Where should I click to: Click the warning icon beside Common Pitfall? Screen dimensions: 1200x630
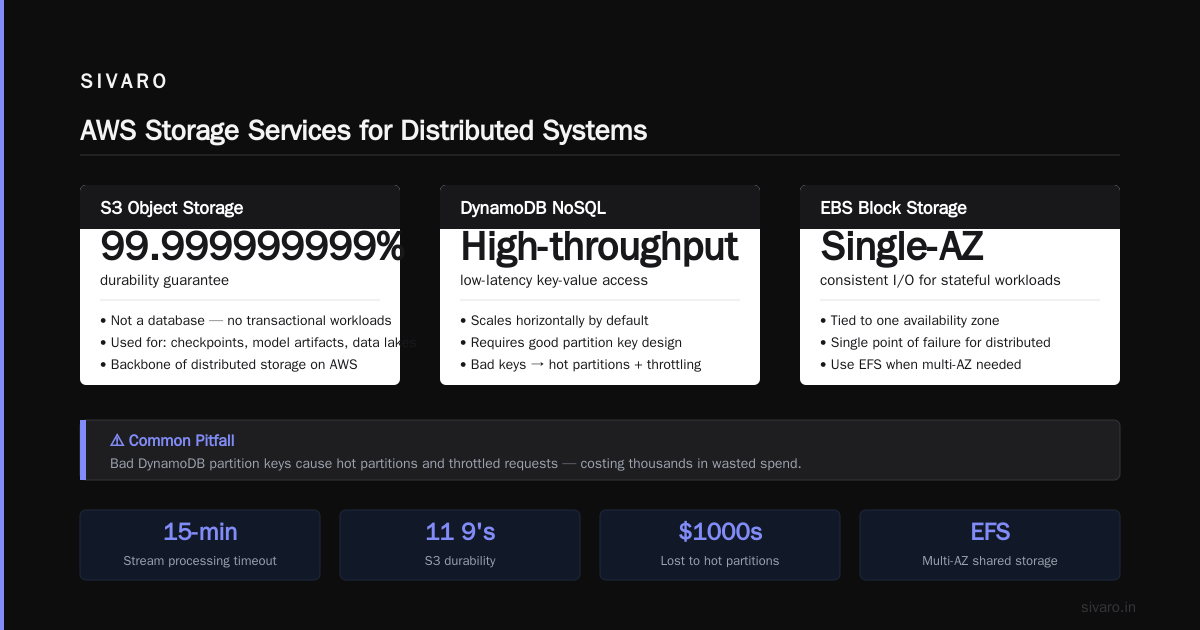tap(117, 441)
